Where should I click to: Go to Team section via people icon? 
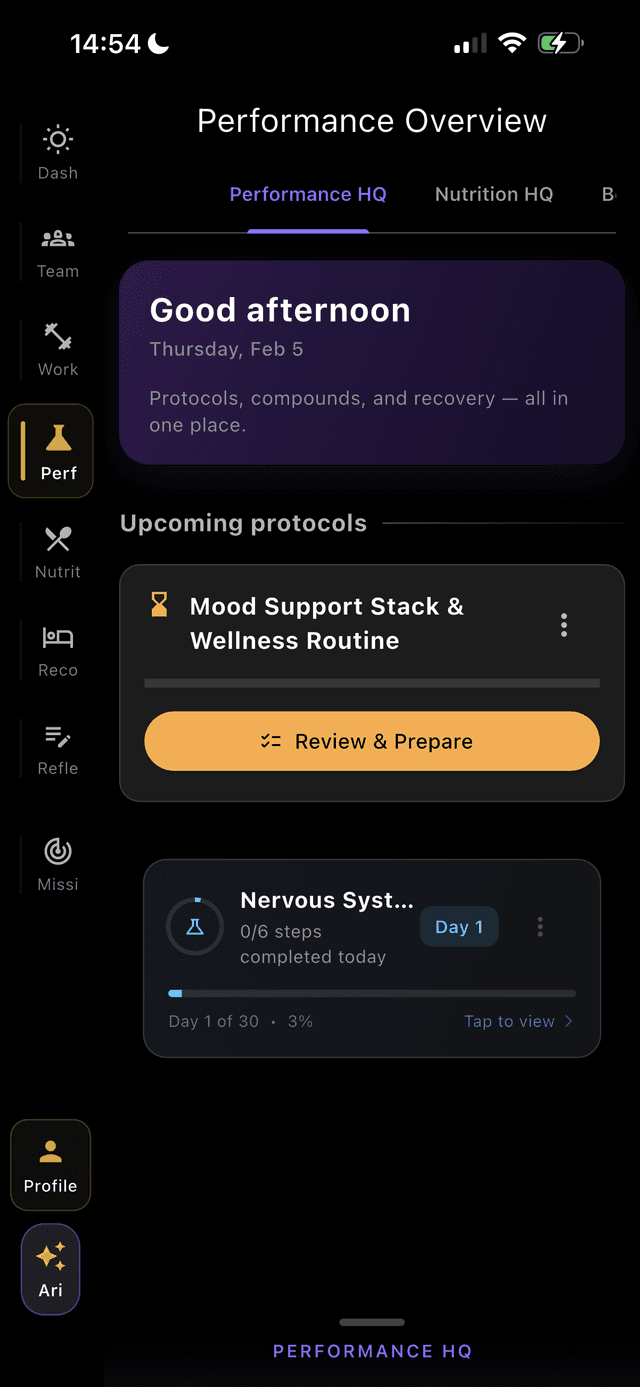pyautogui.click(x=58, y=240)
